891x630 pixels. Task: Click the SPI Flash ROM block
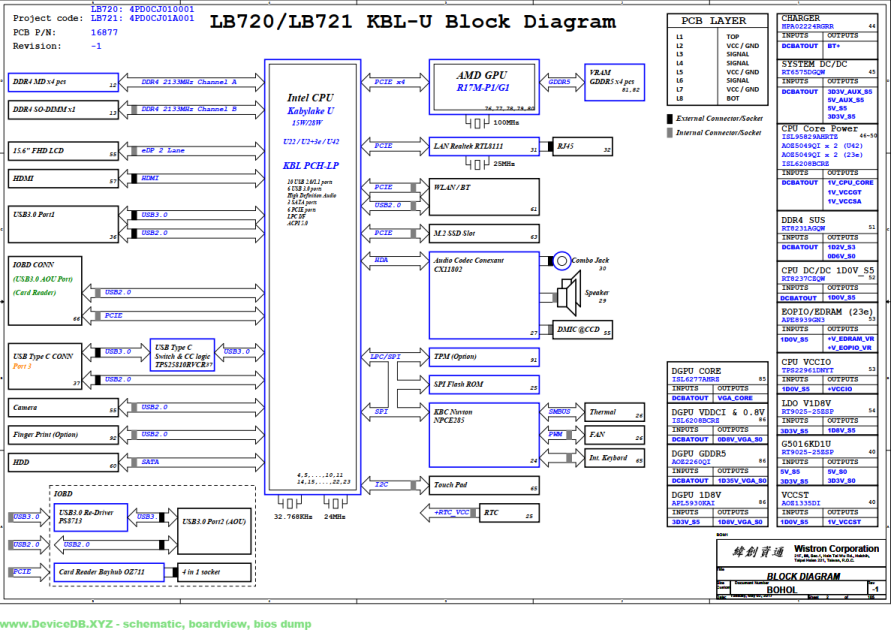[484, 385]
